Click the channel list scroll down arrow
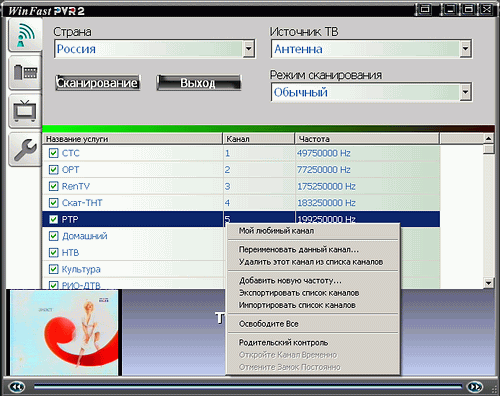This screenshot has width=500, height=396. [489, 283]
